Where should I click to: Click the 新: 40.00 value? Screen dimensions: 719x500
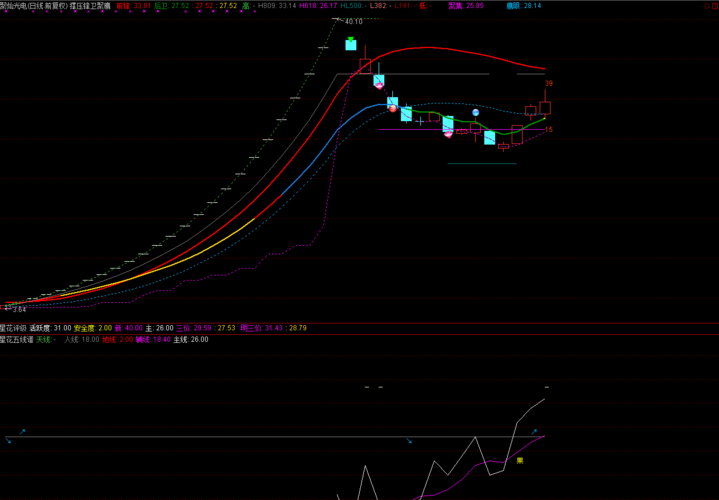(128, 328)
